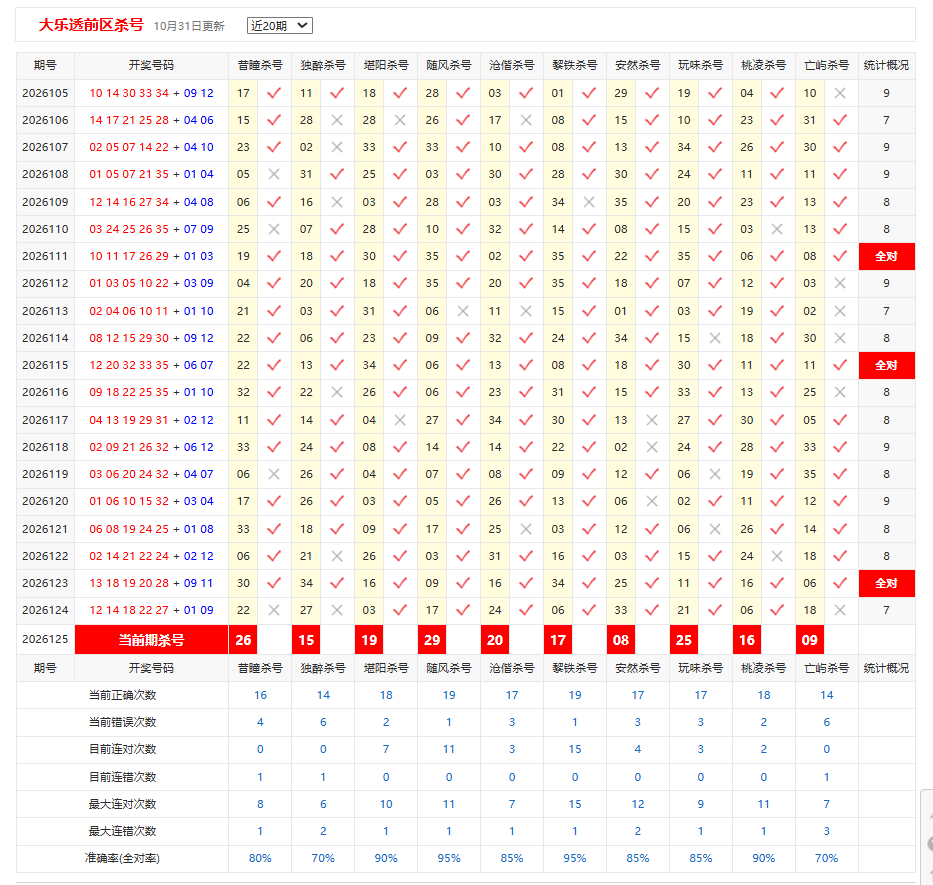Screen dimensions: 933x885
Task: Click the check mark under 安然杀号 in row 2026111
Action: pyautogui.click(x=652, y=257)
